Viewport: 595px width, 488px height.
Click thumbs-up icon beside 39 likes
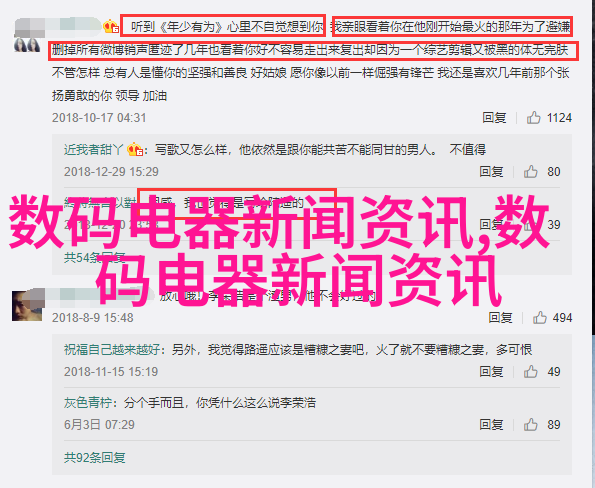coord(530,225)
